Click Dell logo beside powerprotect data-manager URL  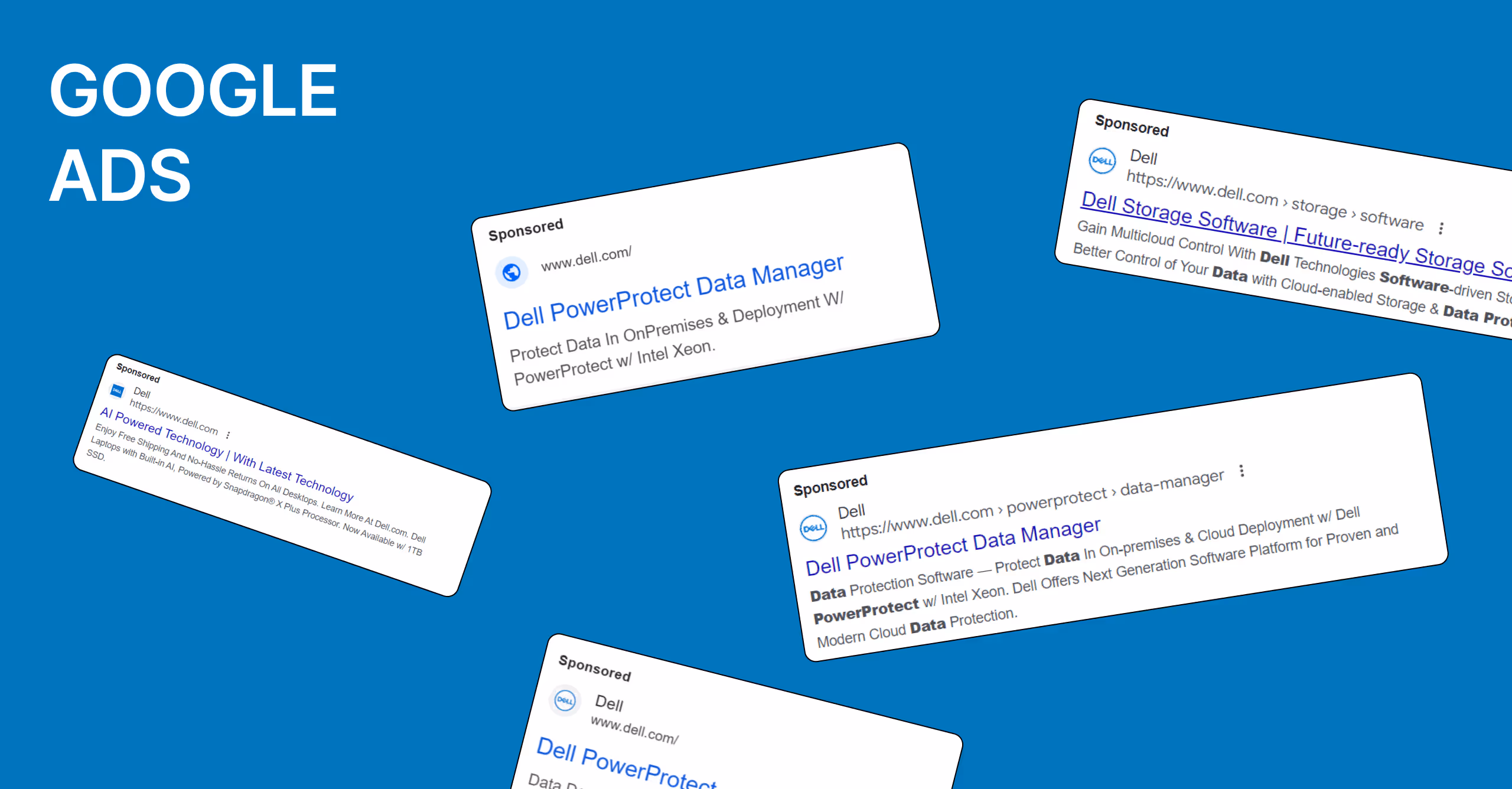tap(813, 528)
